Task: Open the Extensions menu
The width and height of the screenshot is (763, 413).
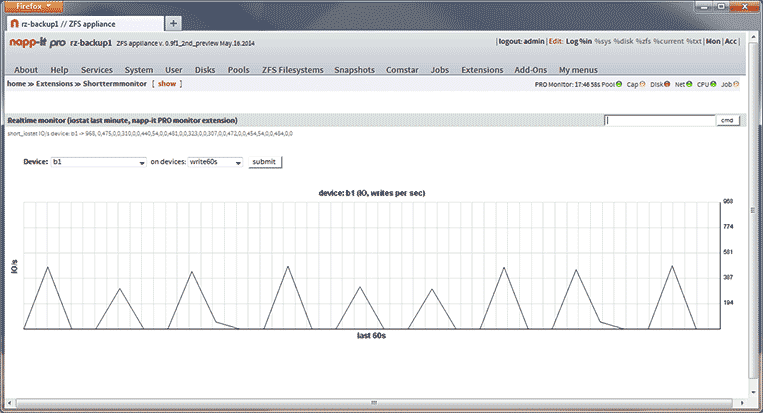Action: click(x=482, y=70)
